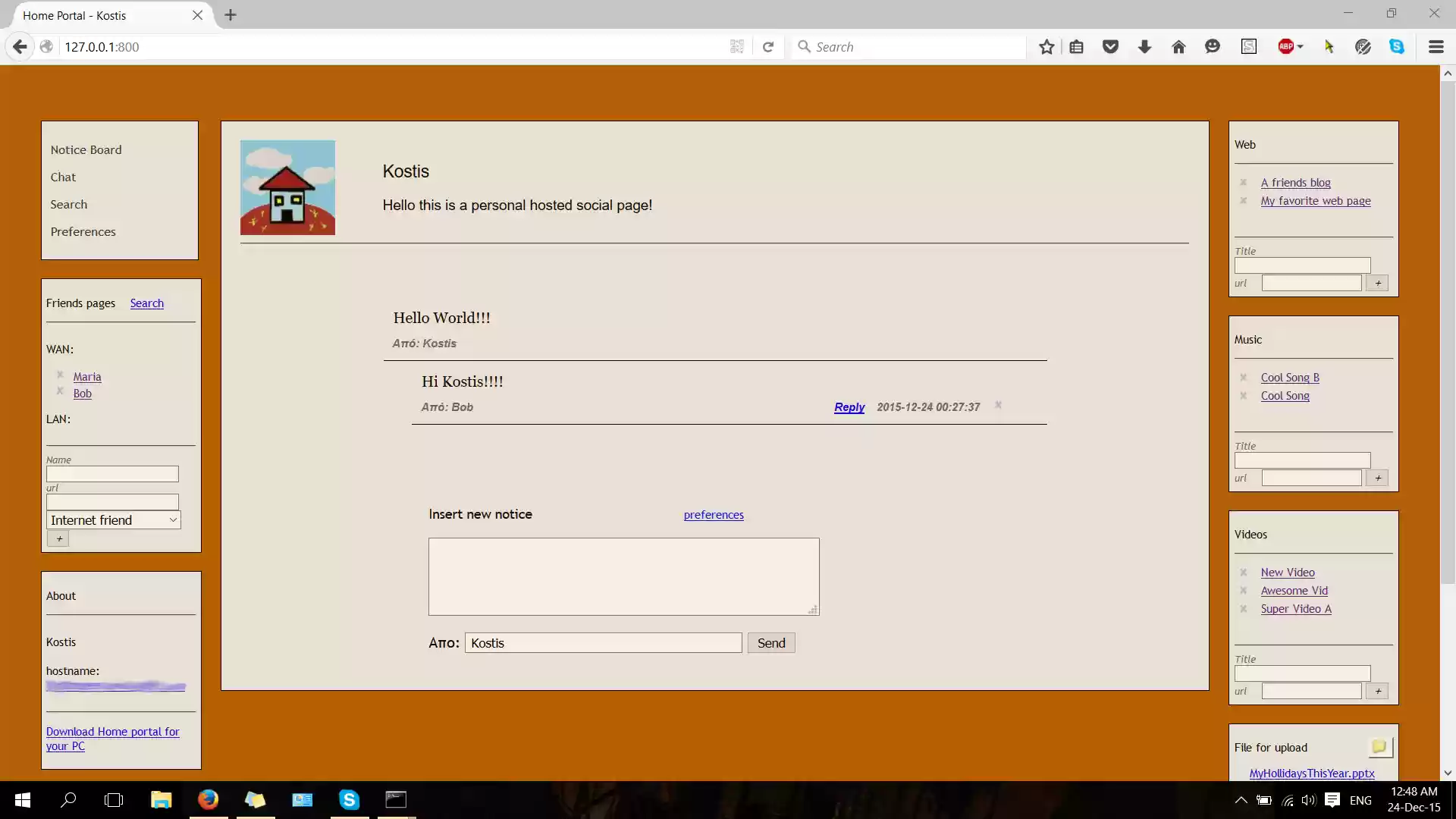Remove New Video using its x mark
The width and height of the screenshot is (1456, 819).
click(1244, 572)
